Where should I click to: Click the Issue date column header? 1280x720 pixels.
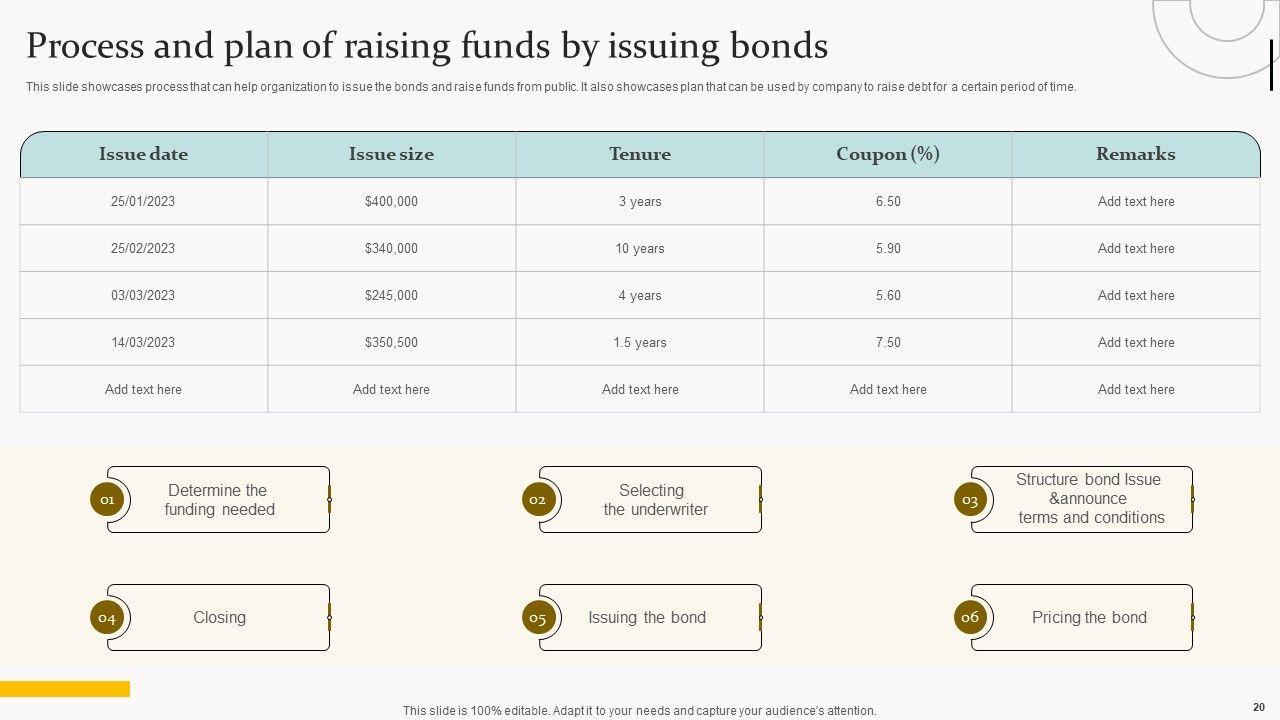[x=143, y=154]
